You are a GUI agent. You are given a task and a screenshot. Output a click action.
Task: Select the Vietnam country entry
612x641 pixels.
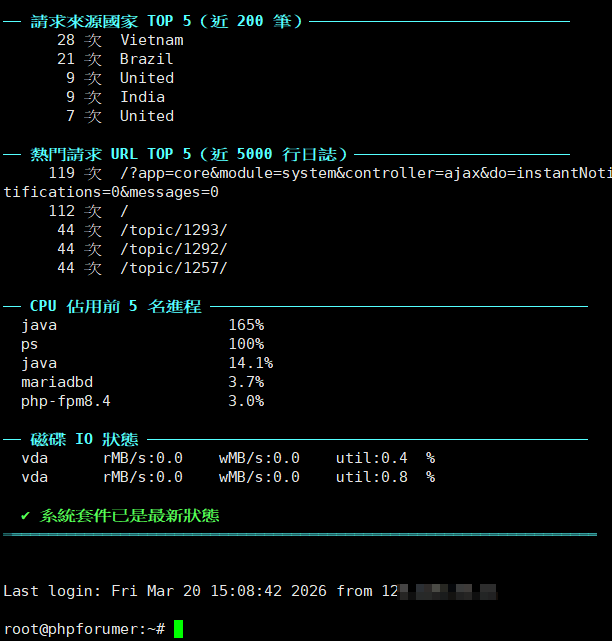click(x=151, y=40)
